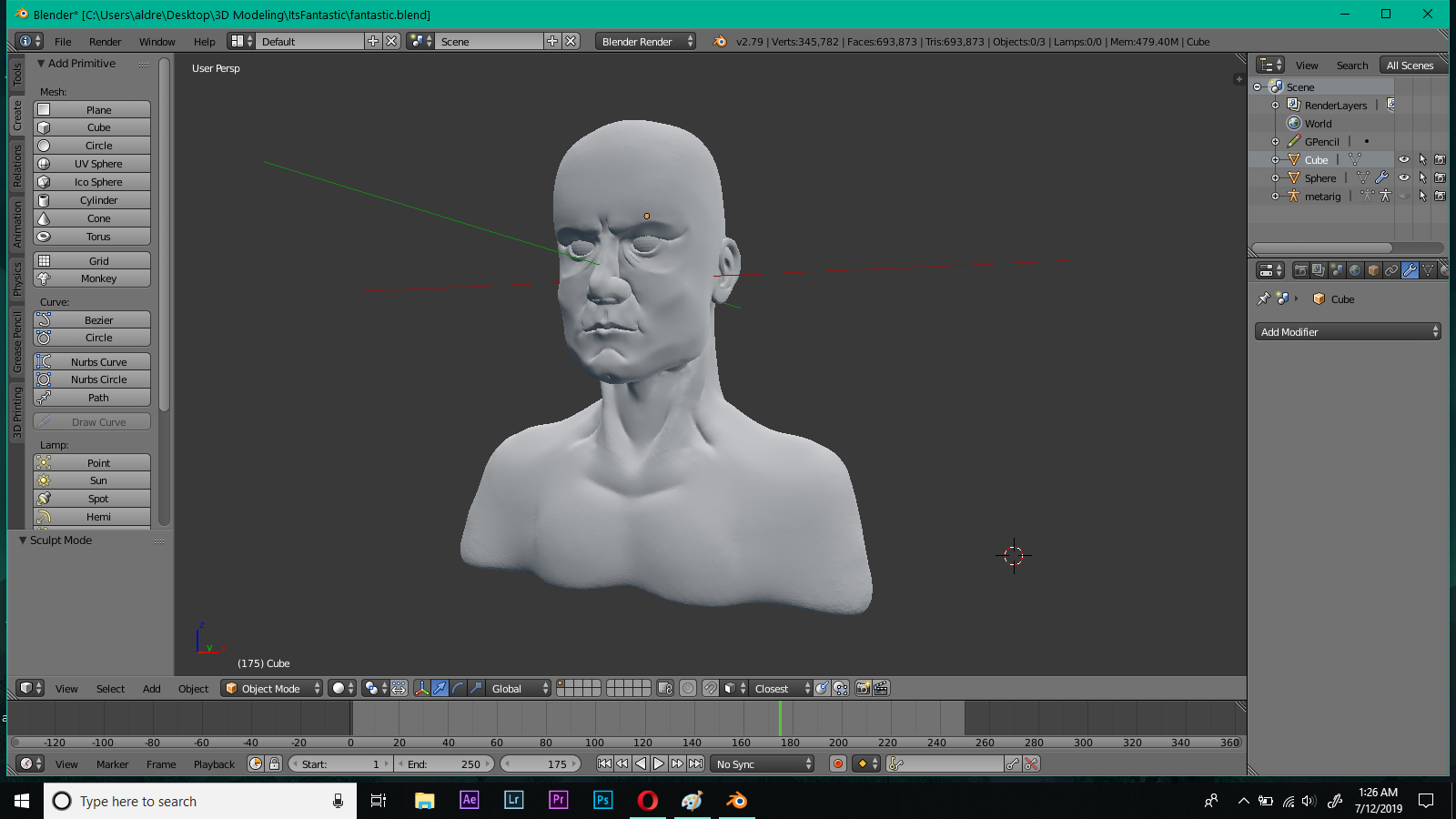This screenshot has width=1456, height=819.
Task: Open the Modifiers properties tab wrench icon
Action: pos(1410,270)
